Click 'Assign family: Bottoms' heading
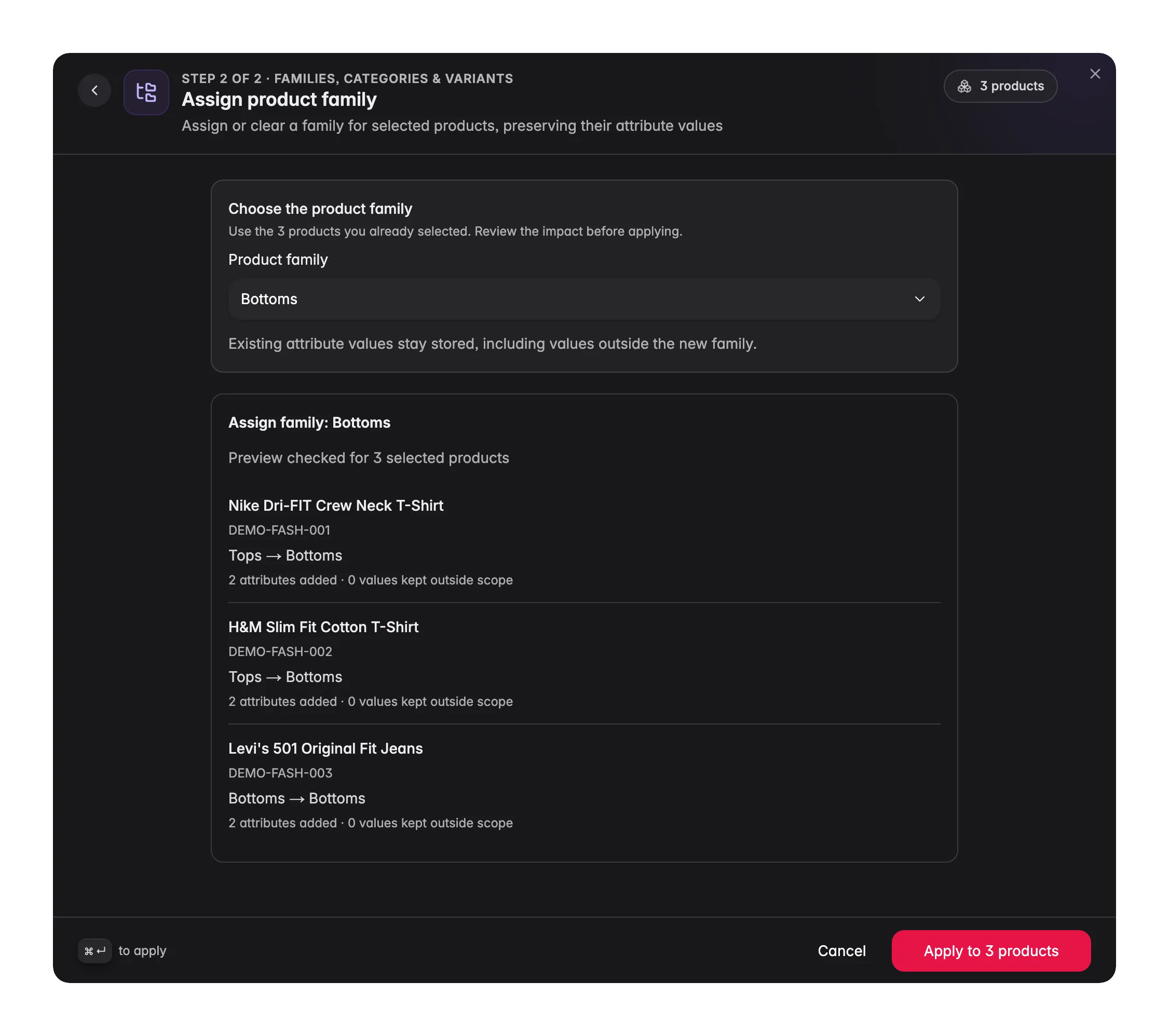Image resolution: width=1169 pixels, height=1036 pixels. [309, 422]
